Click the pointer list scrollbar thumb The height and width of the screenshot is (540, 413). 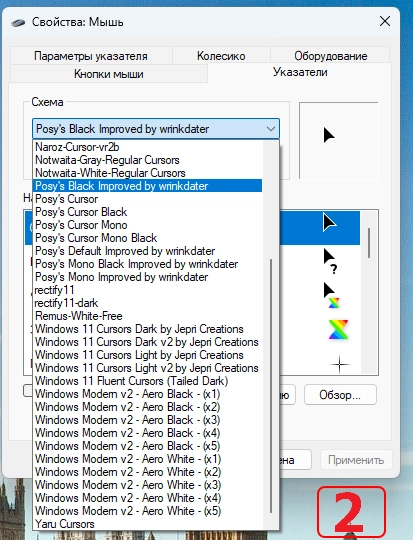point(369,242)
